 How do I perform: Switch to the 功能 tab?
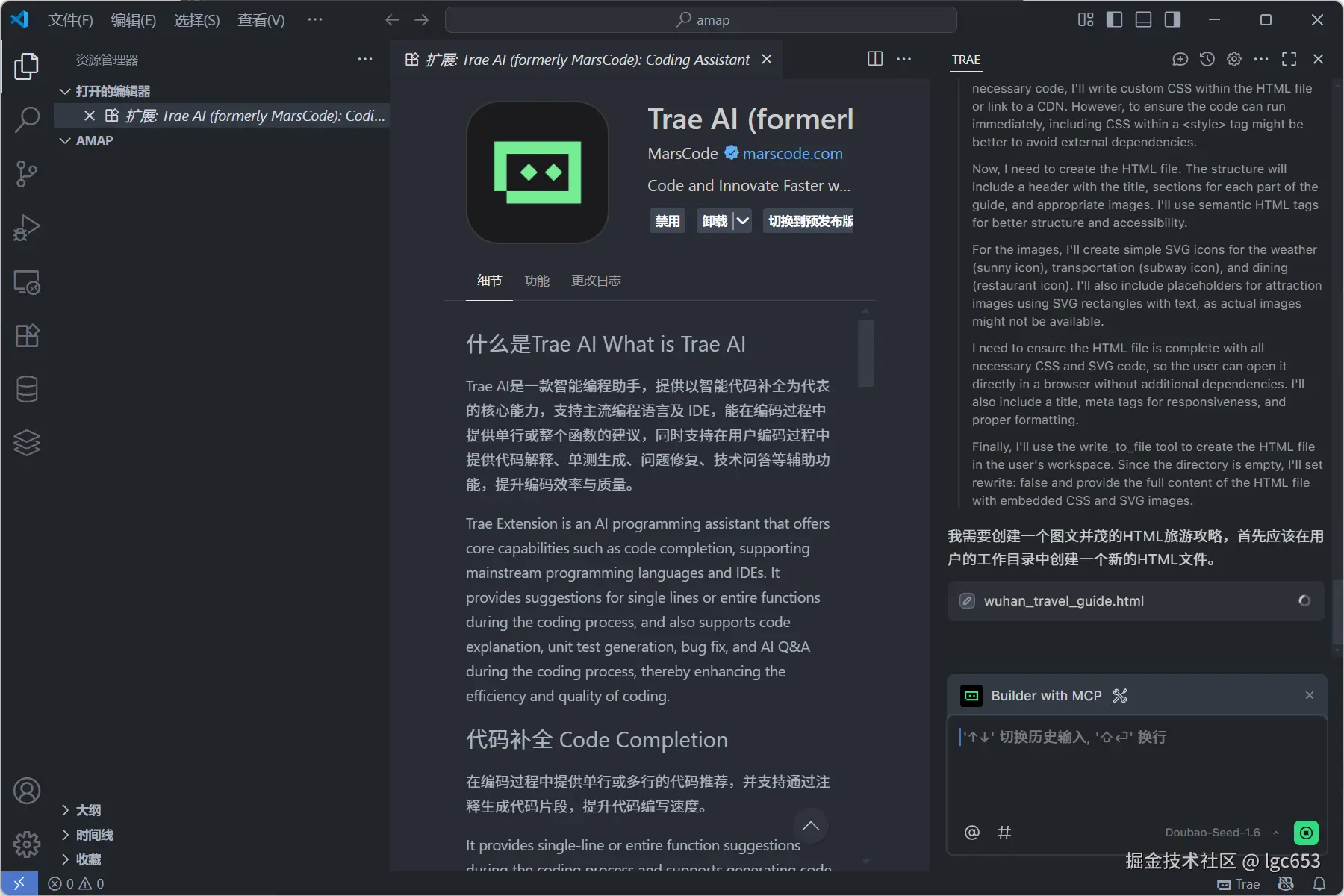[x=537, y=281]
